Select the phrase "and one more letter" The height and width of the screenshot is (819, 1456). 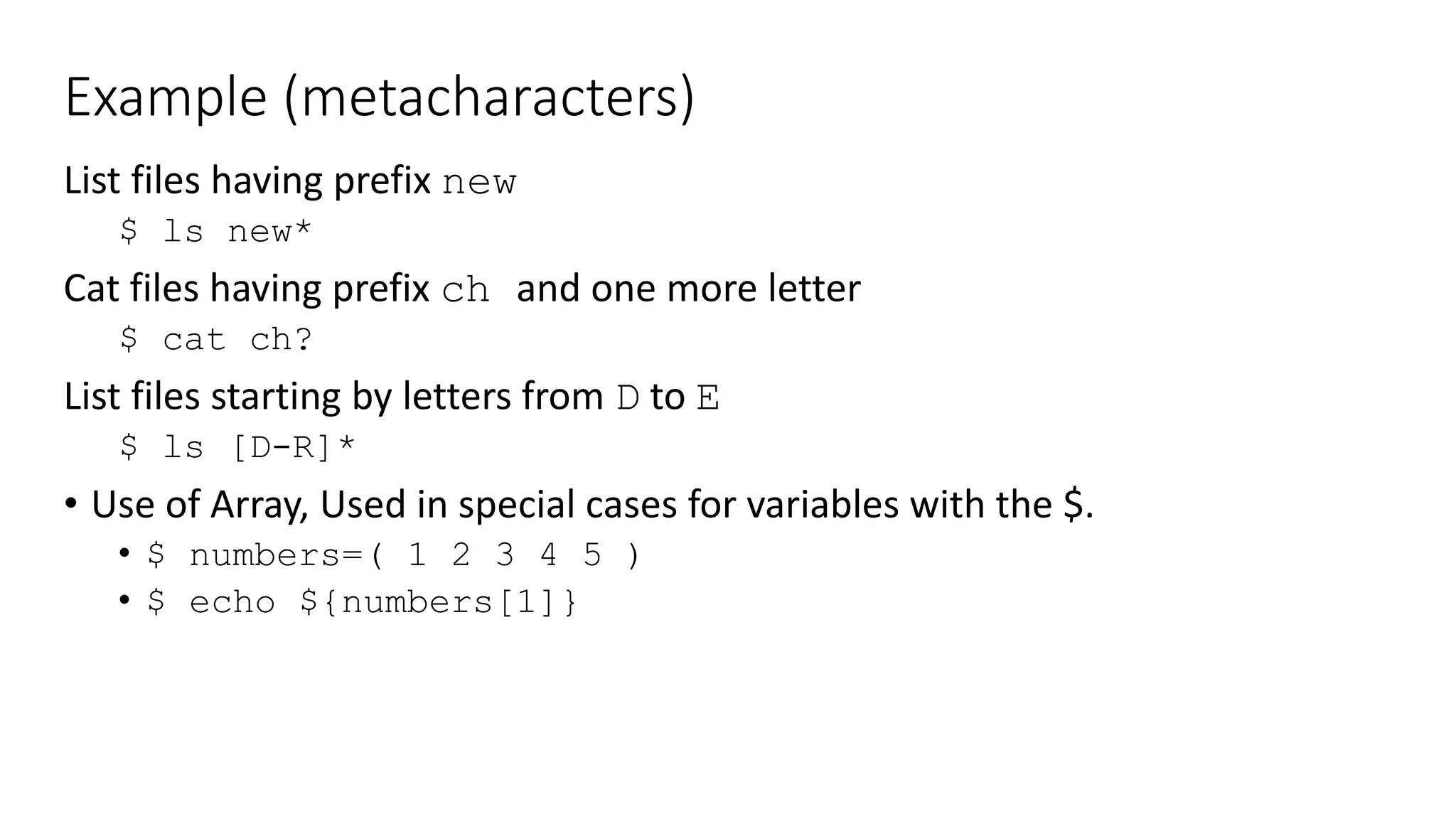point(688,288)
